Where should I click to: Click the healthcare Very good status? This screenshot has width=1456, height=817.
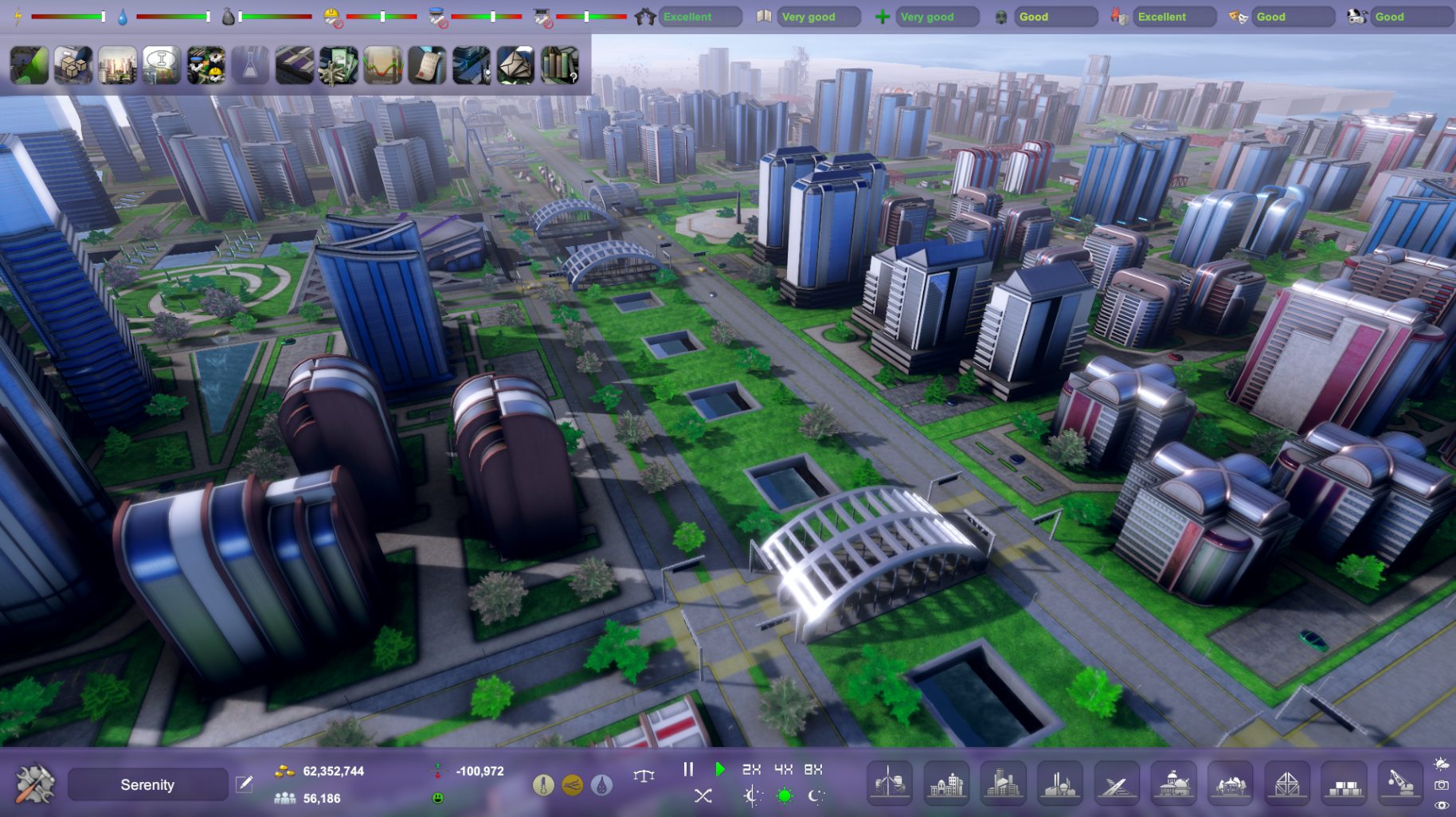[x=937, y=17]
